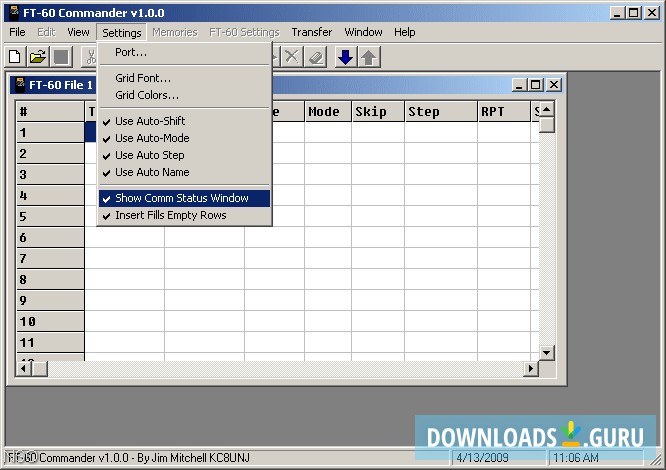Click the Delete X toolbar icon
This screenshot has width=666, height=470.
click(x=292, y=57)
